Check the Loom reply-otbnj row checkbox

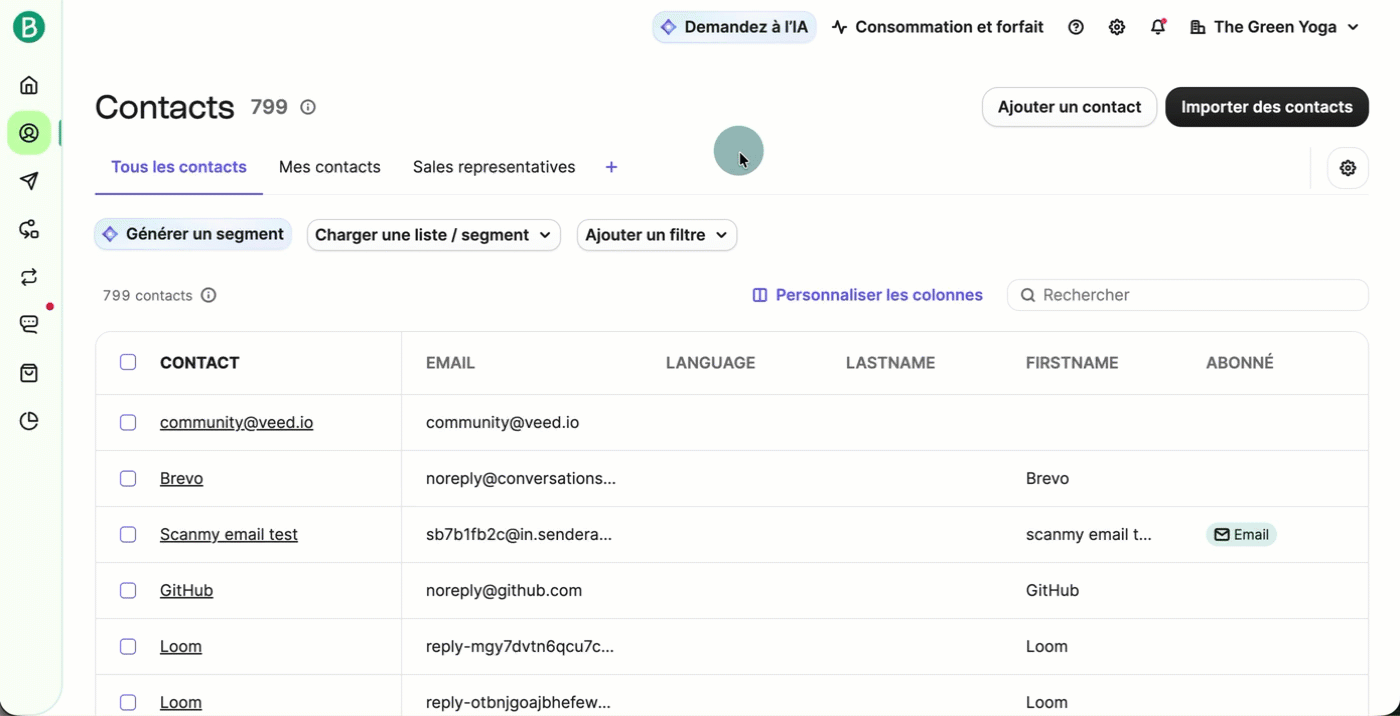(x=128, y=702)
